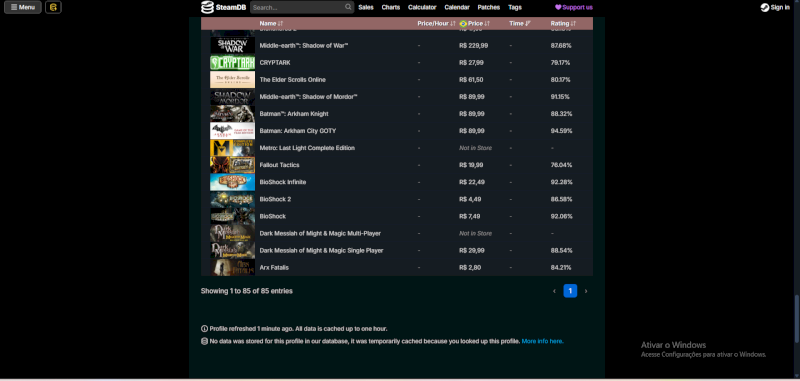800x381 pixels.
Task: Click rating 92.28%
Action: (561, 183)
